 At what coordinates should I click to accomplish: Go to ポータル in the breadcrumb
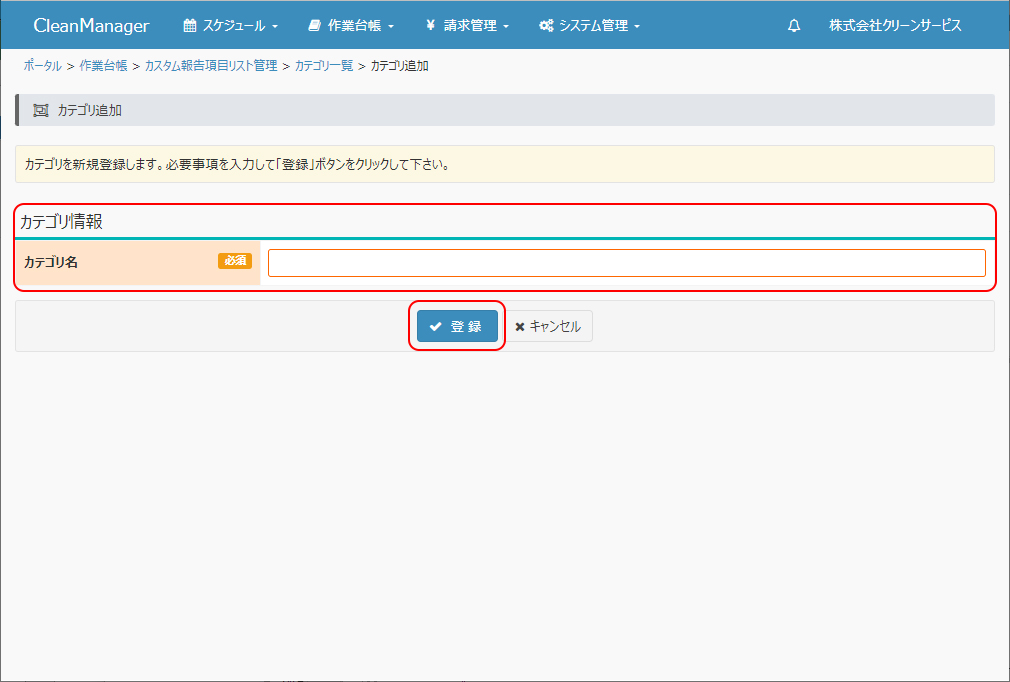[42, 66]
